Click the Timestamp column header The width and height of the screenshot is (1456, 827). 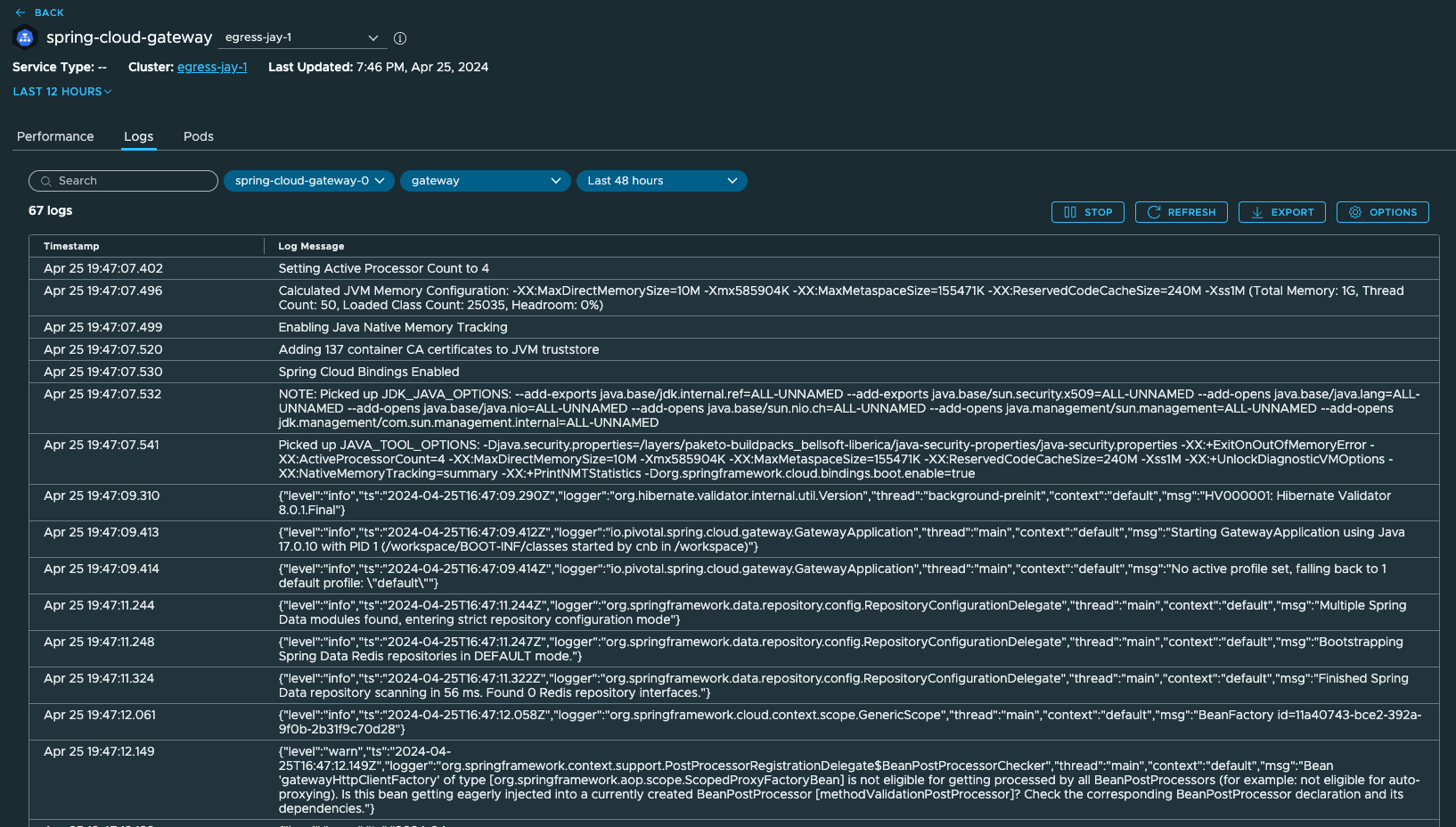(71, 246)
